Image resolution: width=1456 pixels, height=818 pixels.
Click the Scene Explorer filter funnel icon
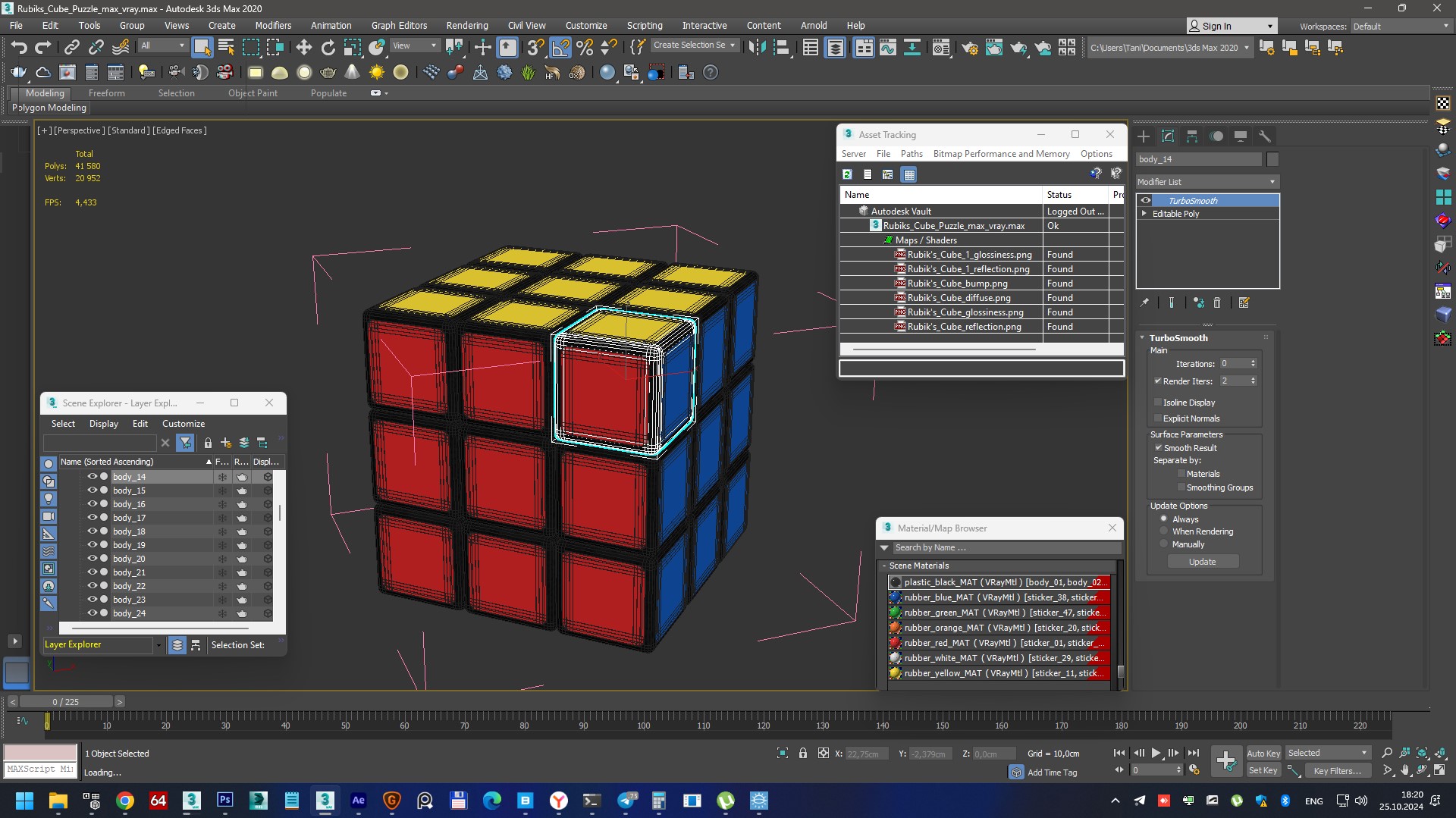(x=185, y=443)
